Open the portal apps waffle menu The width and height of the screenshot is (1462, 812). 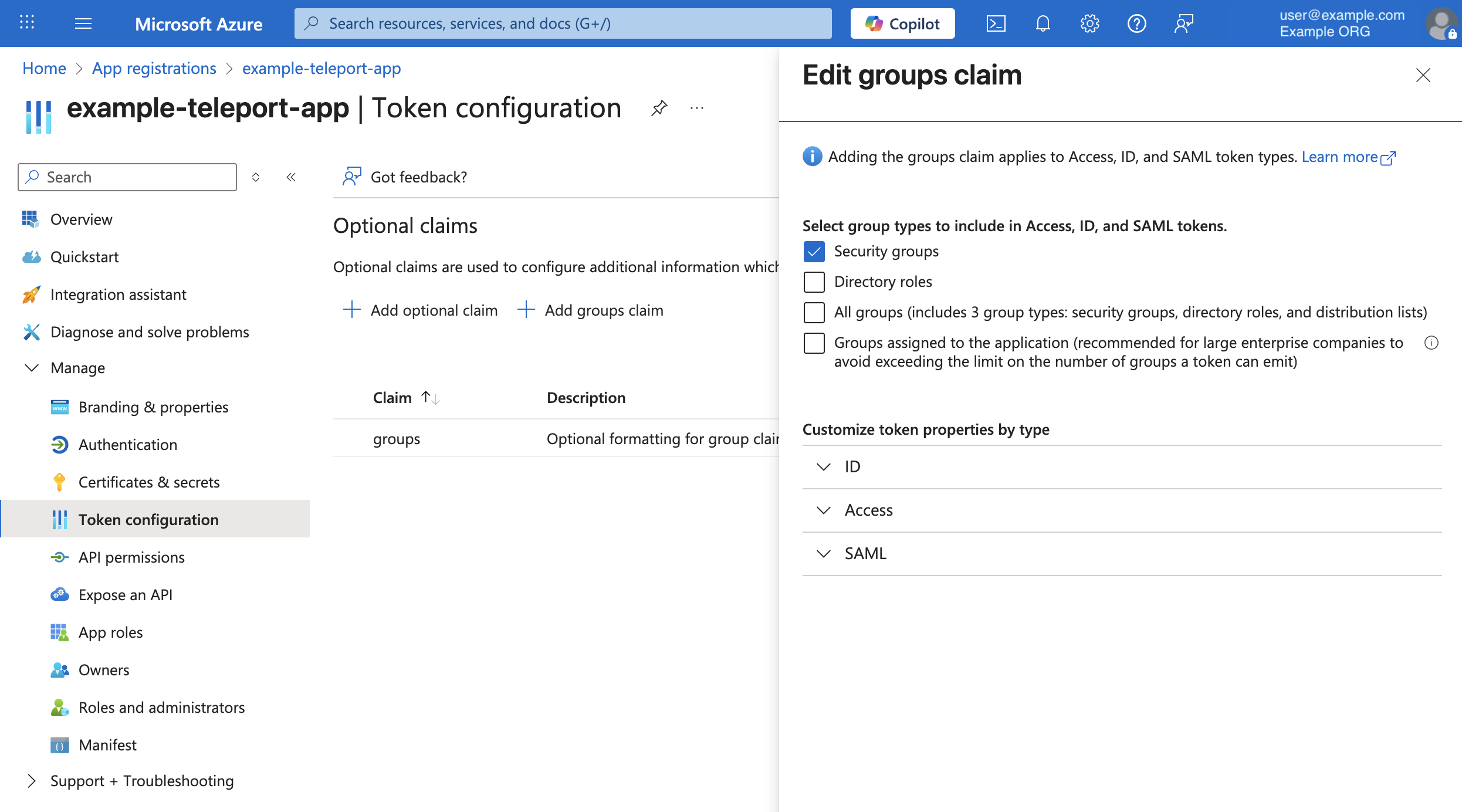[26, 23]
